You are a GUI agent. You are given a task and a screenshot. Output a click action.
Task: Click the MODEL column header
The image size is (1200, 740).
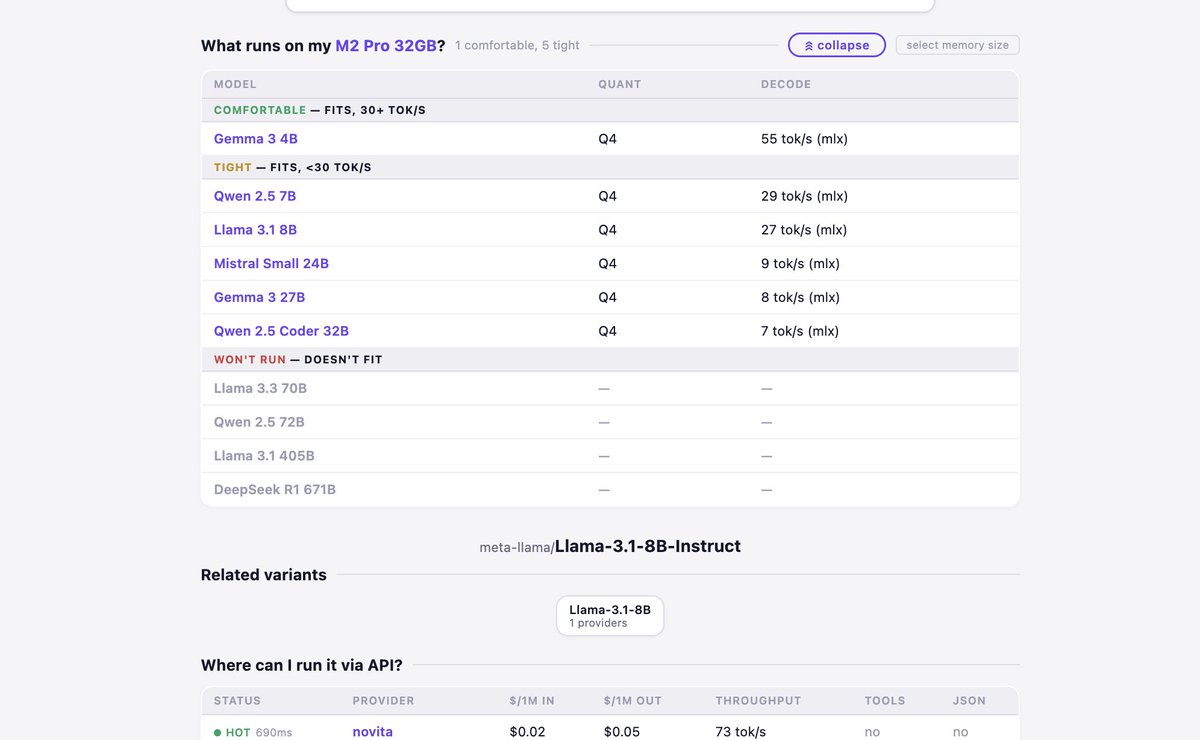coord(235,84)
